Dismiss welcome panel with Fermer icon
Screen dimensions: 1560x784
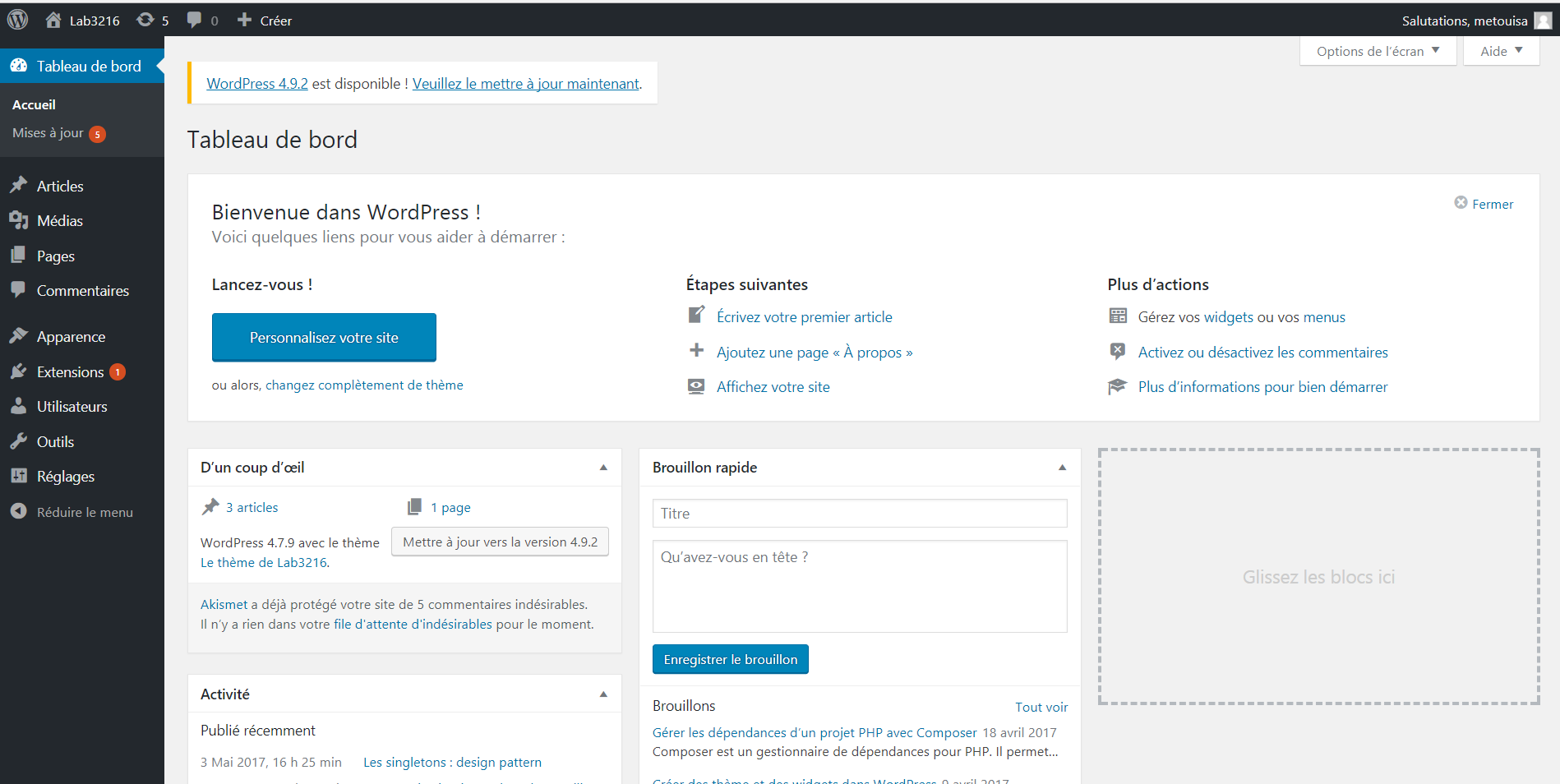click(1461, 203)
